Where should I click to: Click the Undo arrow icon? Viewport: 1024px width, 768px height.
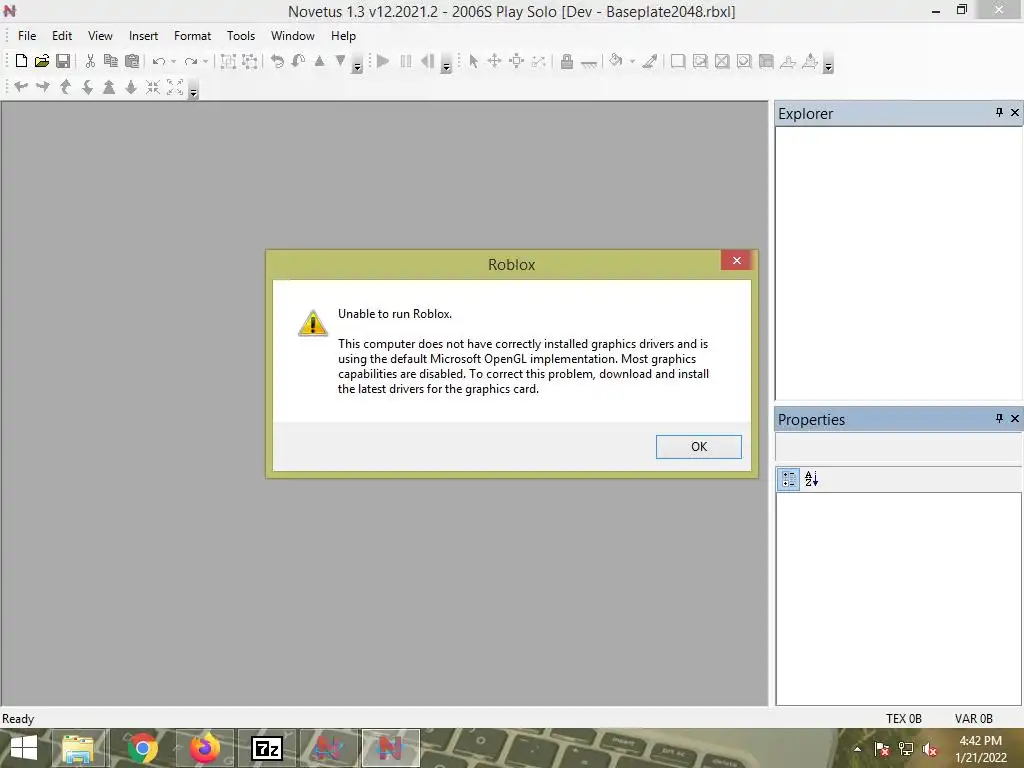coord(159,61)
